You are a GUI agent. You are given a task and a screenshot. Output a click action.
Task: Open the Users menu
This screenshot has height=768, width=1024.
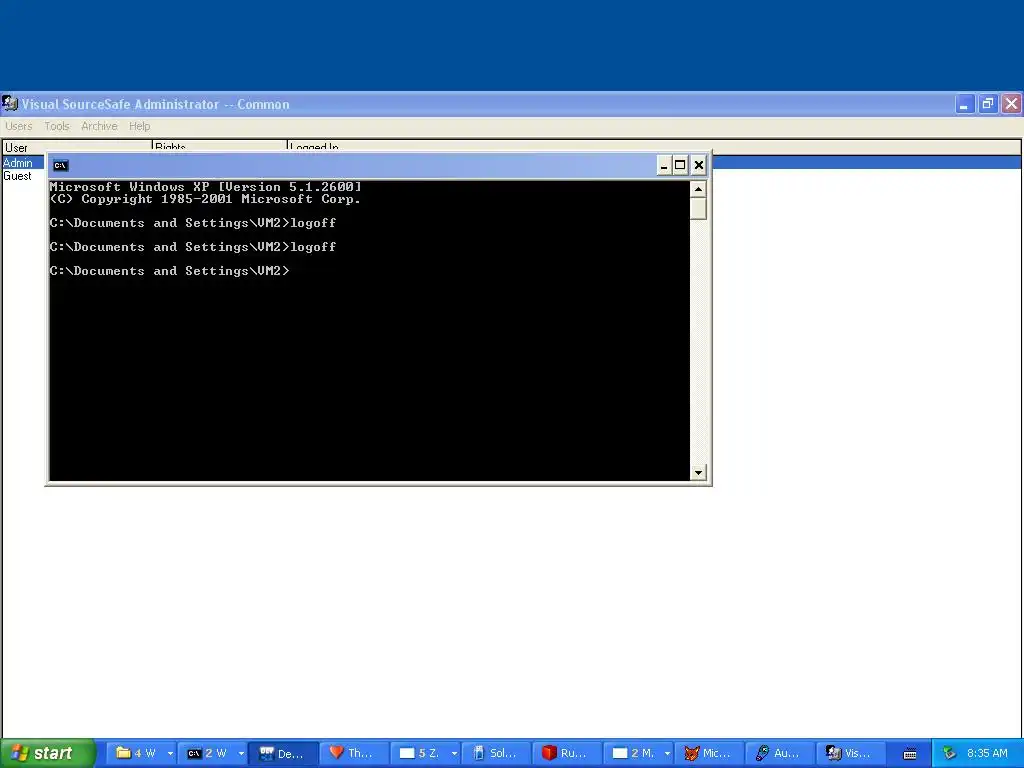pyautogui.click(x=18, y=126)
